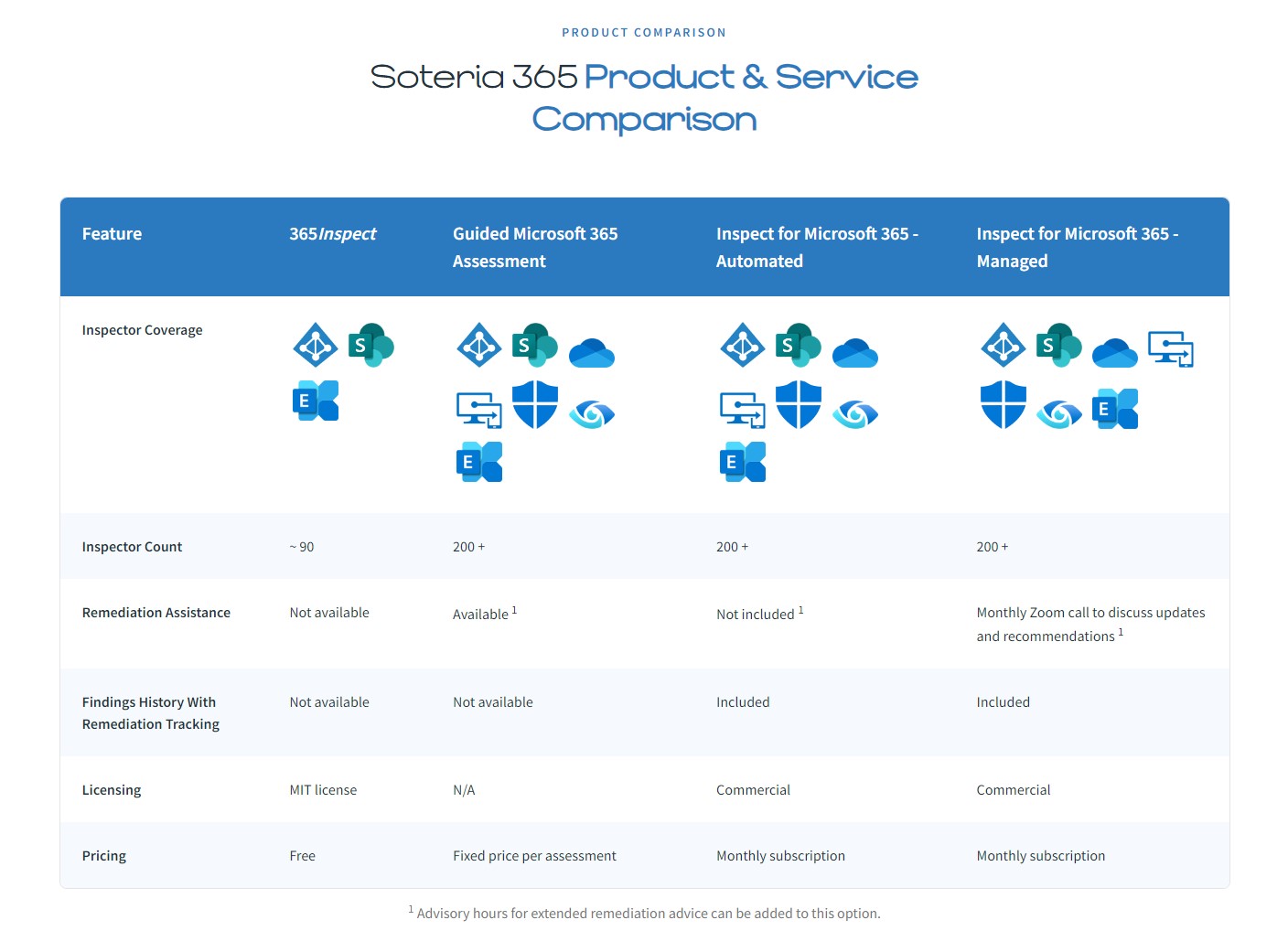Viewport: 1288px width, 952px height.
Task: Click the Exchange icon under 365Inspect
Action: tap(316, 401)
